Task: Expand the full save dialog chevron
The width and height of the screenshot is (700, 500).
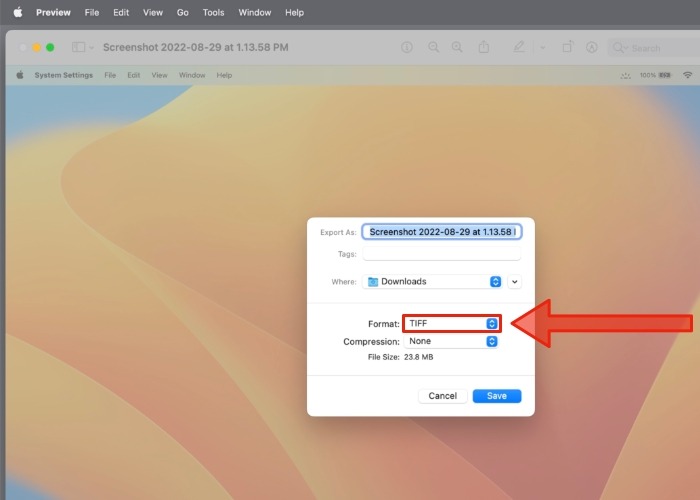Action: 514,282
